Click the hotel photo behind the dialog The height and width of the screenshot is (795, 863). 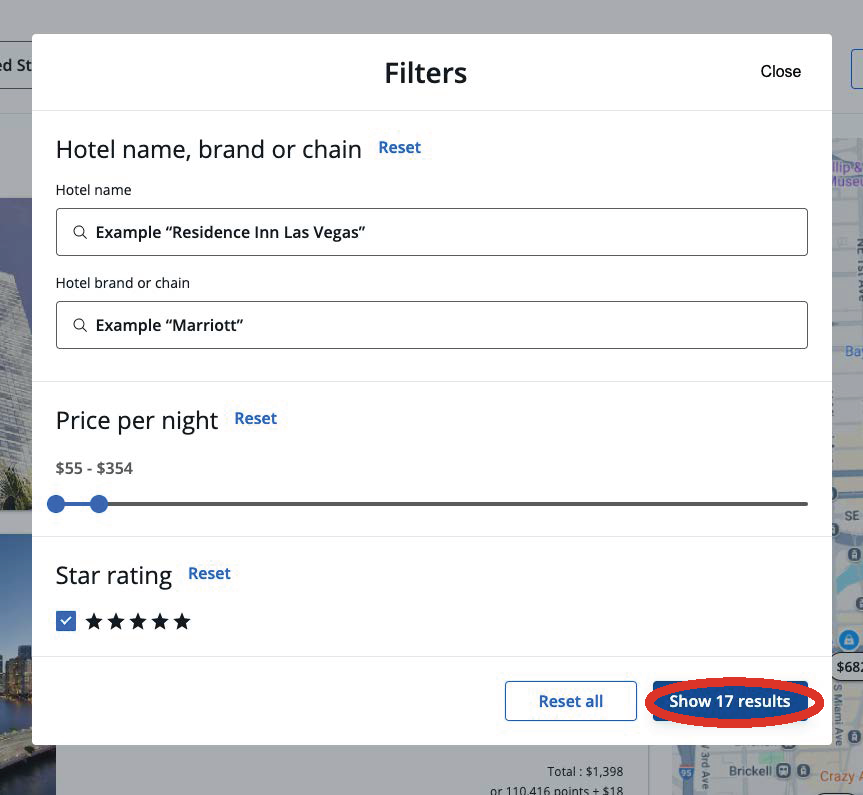15,350
